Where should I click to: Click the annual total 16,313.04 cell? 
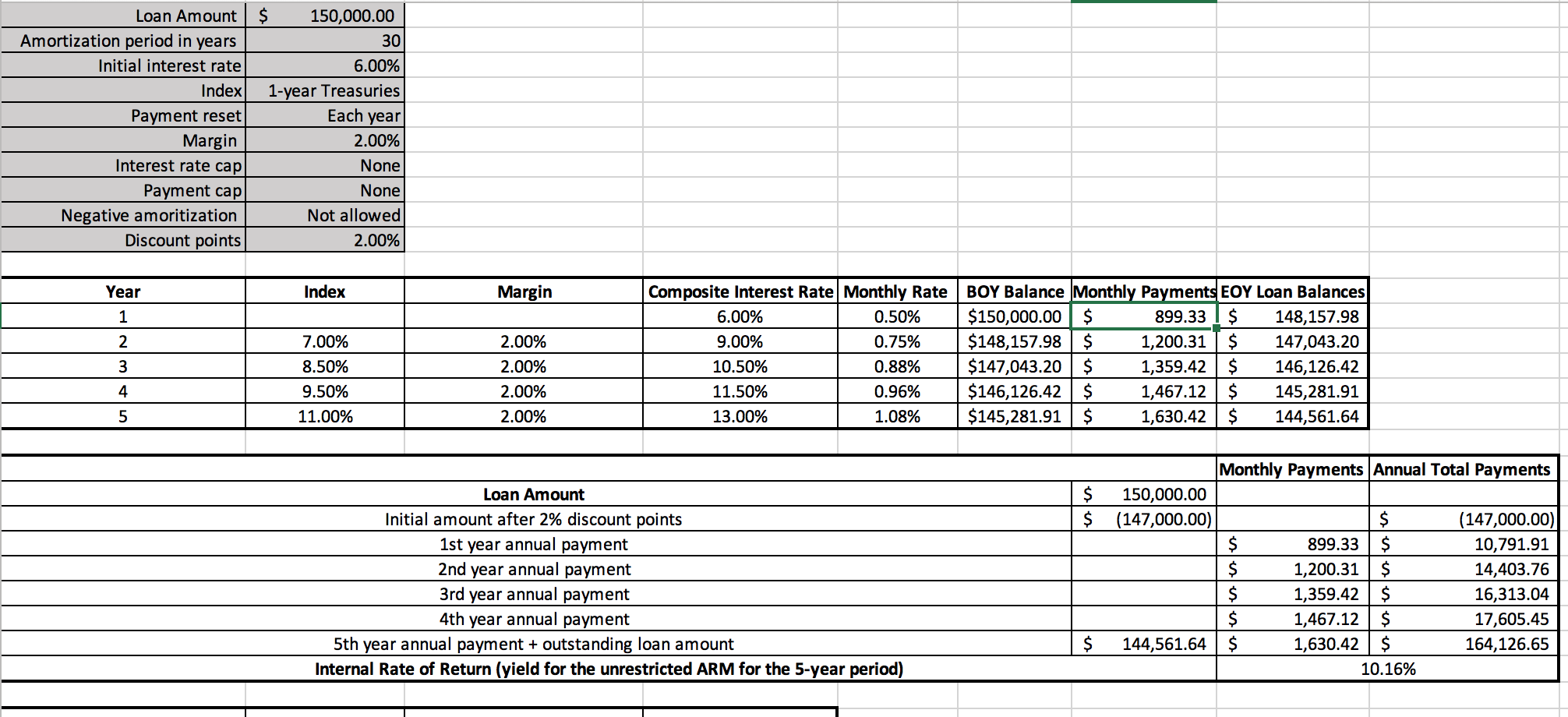click(1463, 594)
